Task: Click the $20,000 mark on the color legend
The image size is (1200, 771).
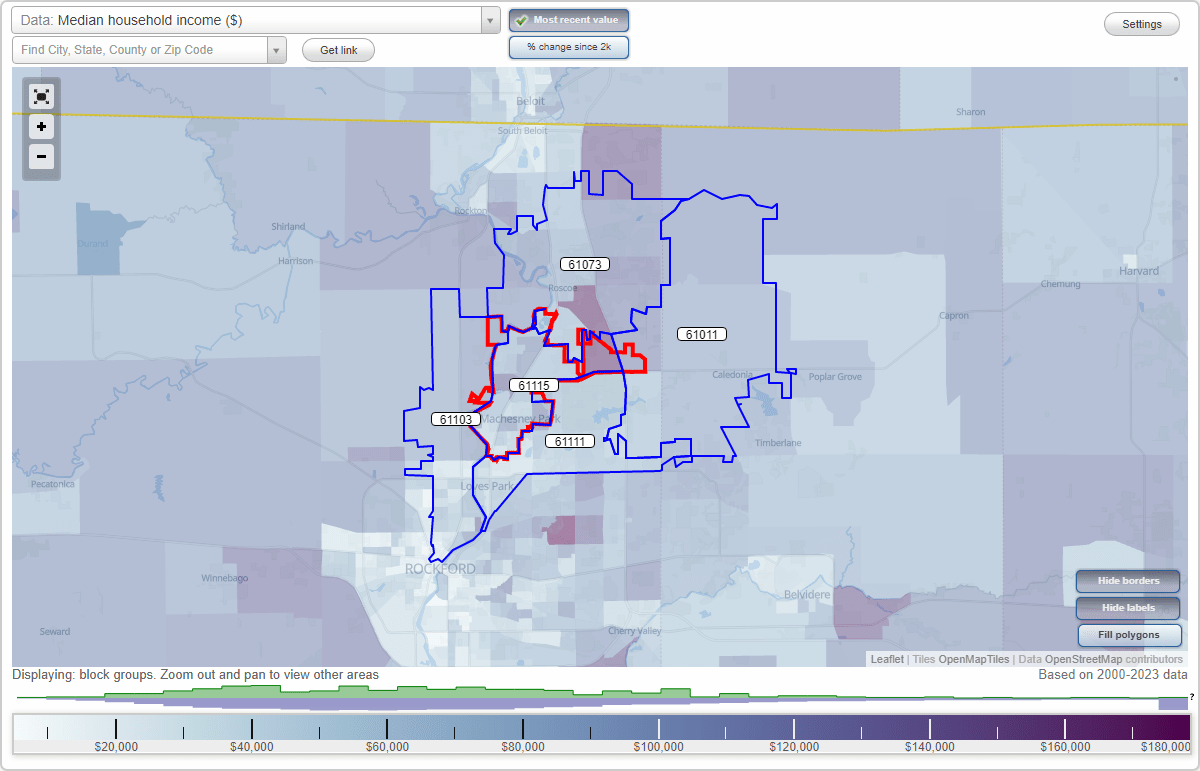Action: click(x=116, y=746)
